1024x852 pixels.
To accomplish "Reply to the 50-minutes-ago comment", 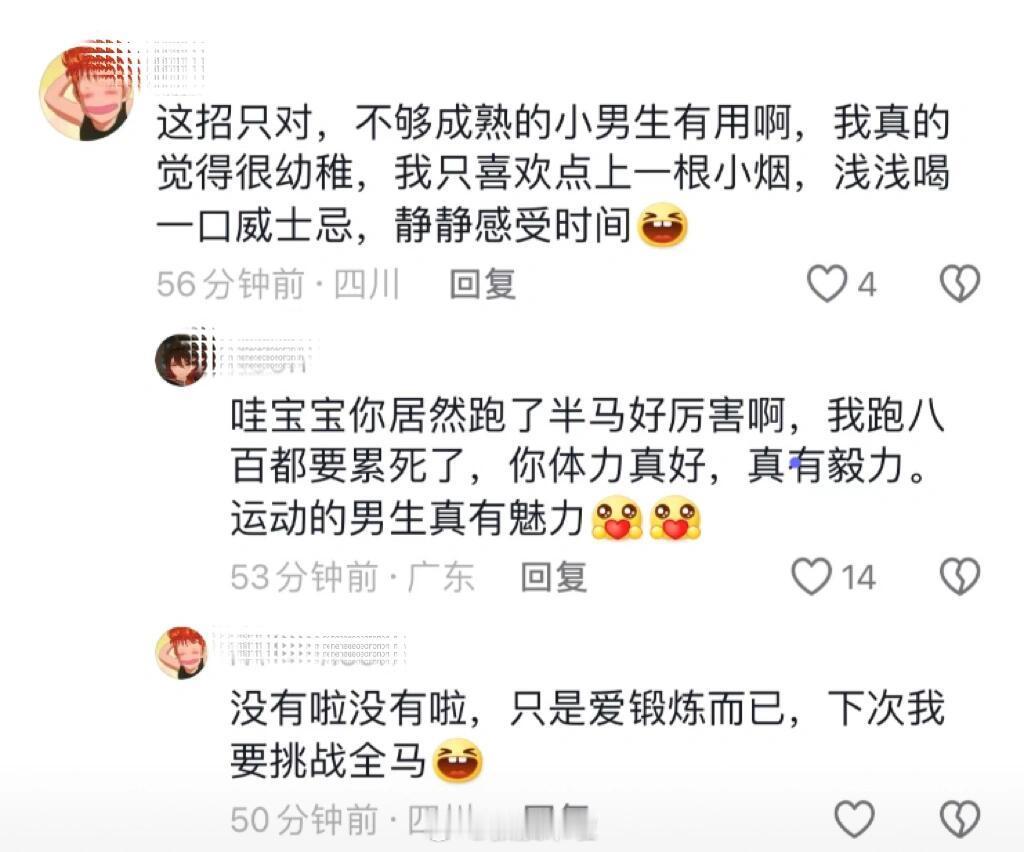I will (x=556, y=820).
